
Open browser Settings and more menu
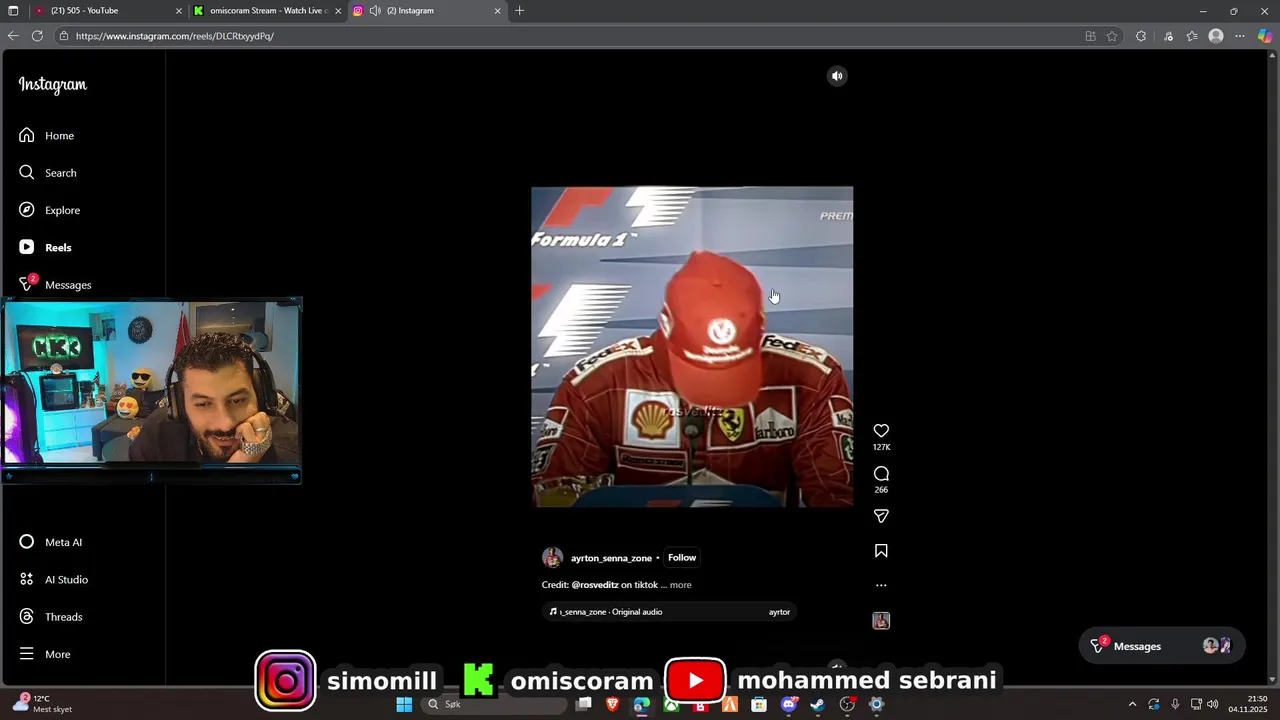(1240, 36)
